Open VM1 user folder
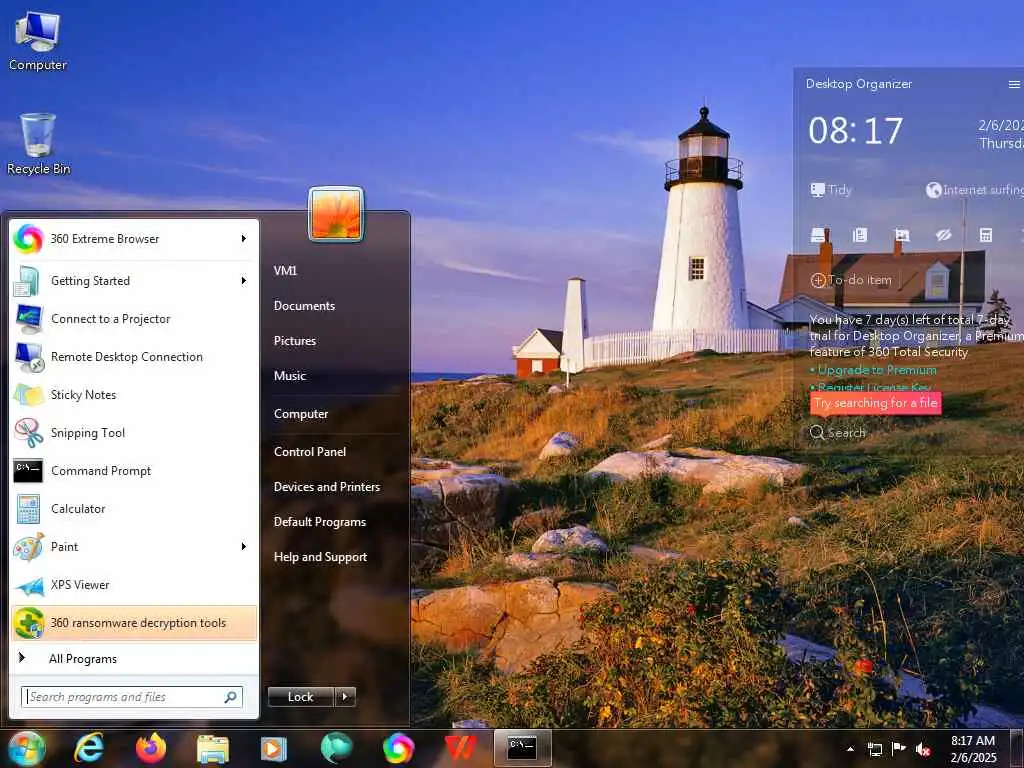This screenshot has width=1024, height=768. click(x=285, y=270)
